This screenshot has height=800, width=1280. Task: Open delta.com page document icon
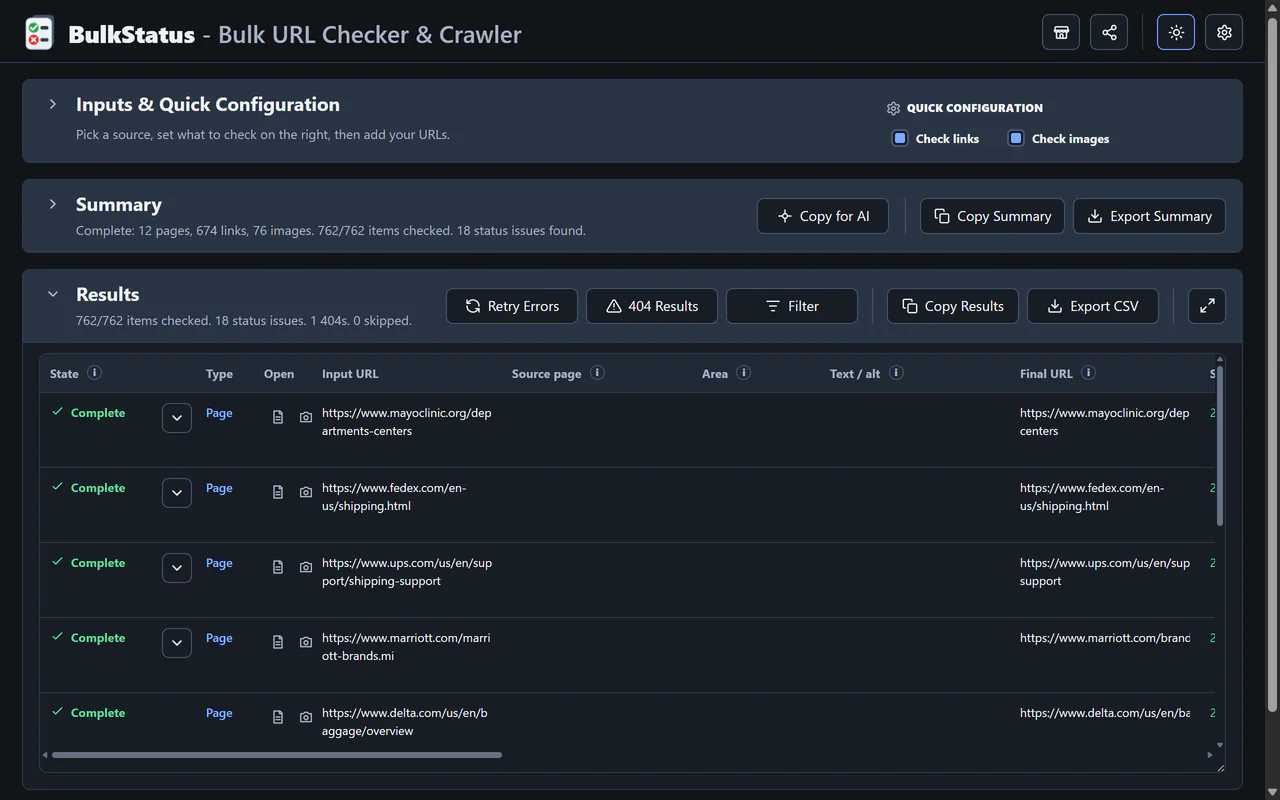278,717
